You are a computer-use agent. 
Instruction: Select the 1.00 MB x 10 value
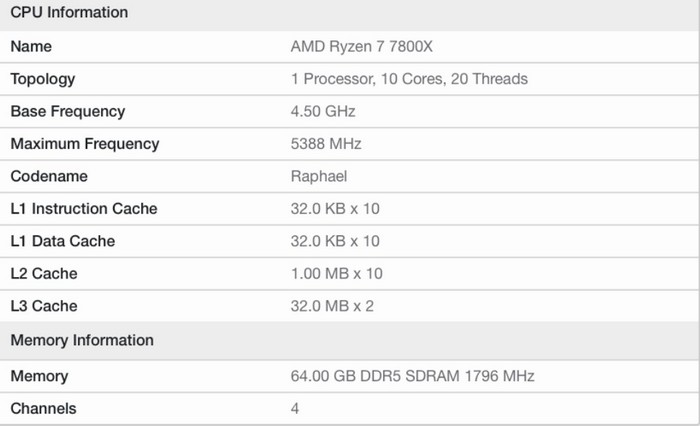point(337,274)
